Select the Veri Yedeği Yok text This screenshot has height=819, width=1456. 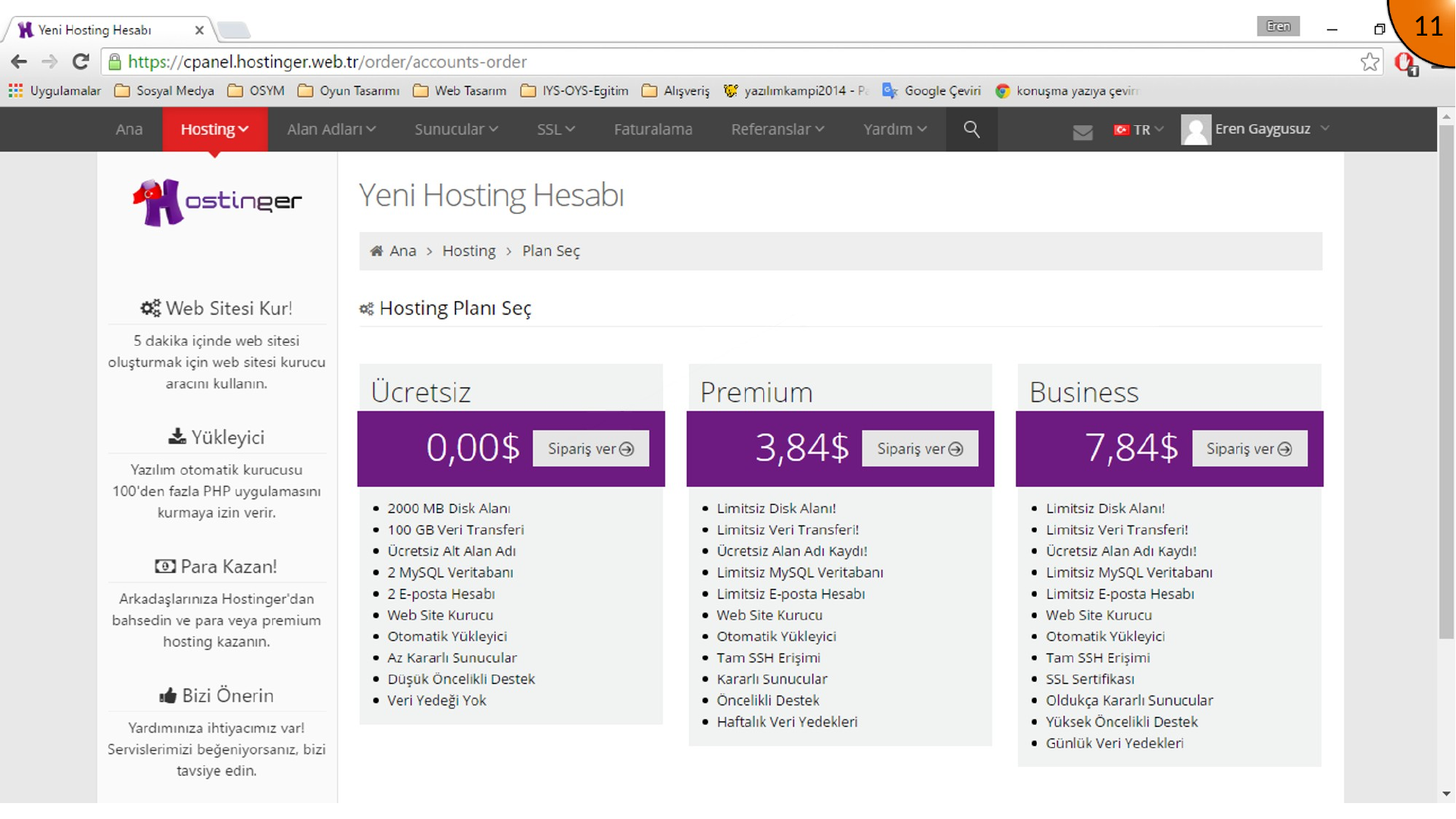click(437, 701)
